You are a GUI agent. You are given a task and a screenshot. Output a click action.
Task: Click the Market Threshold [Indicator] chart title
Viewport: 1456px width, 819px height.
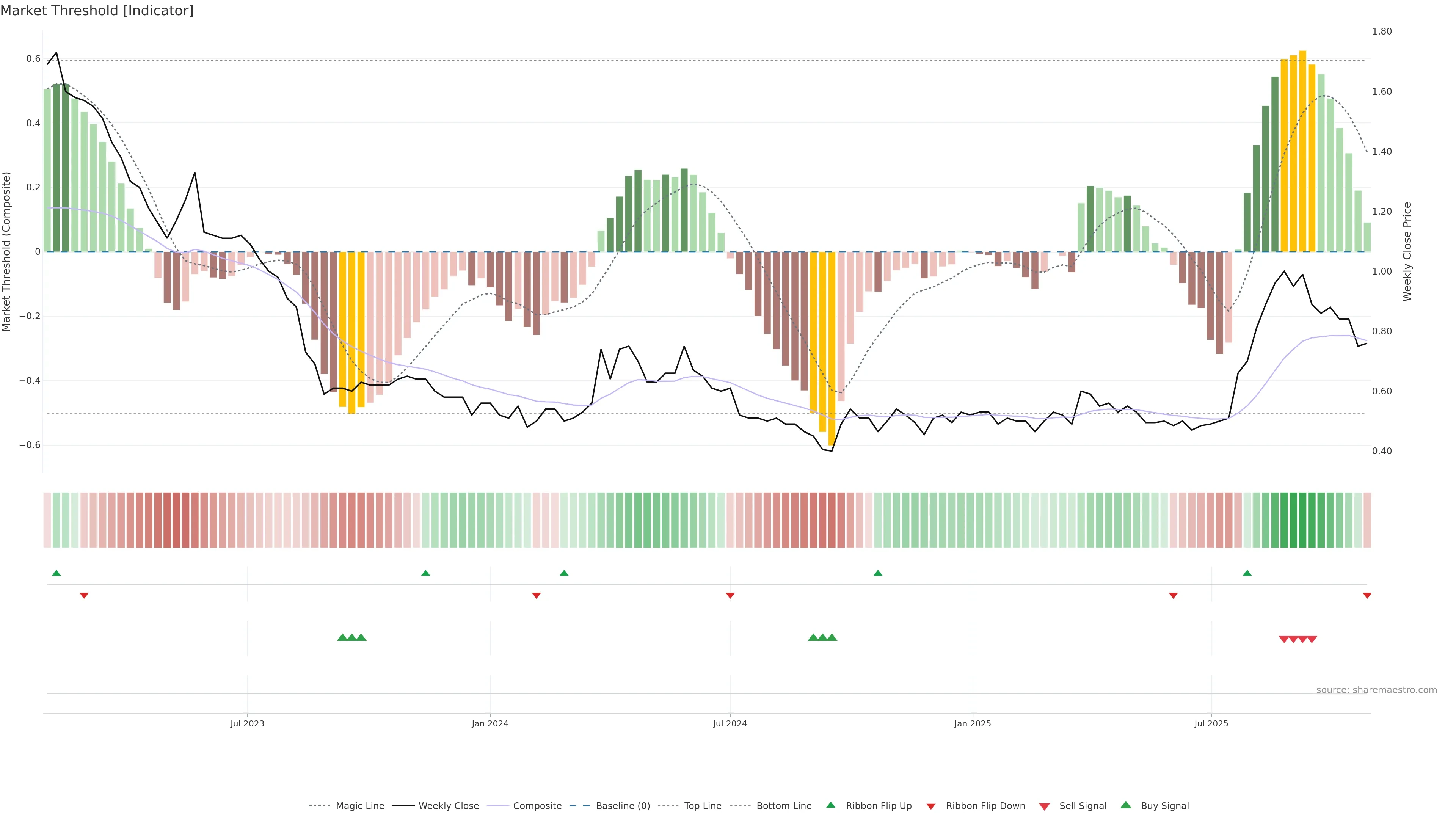coord(97,11)
